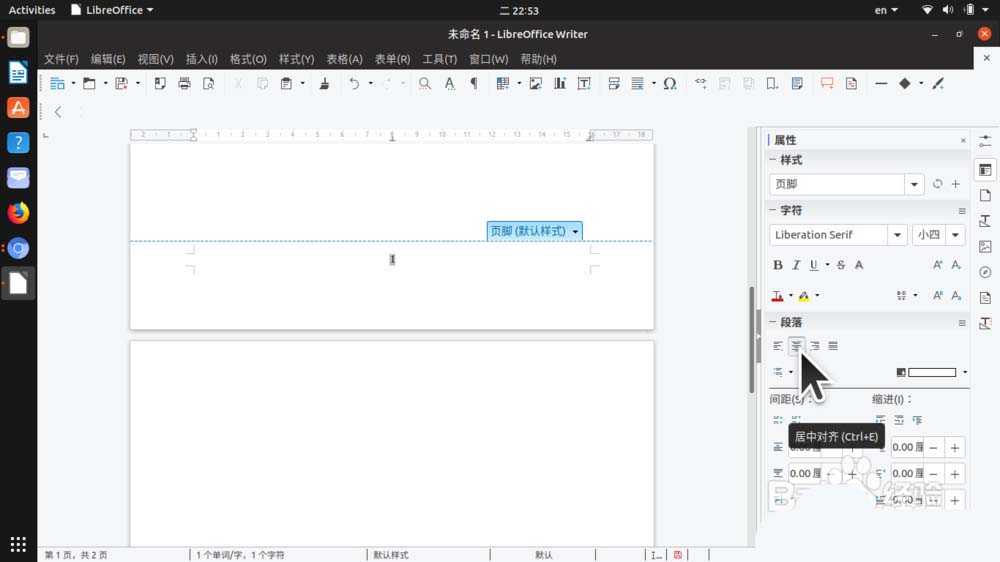Viewport: 1000px width, 562px height.
Task: Click the Insert Image toolbar icon
Action: tap(536, 84)
